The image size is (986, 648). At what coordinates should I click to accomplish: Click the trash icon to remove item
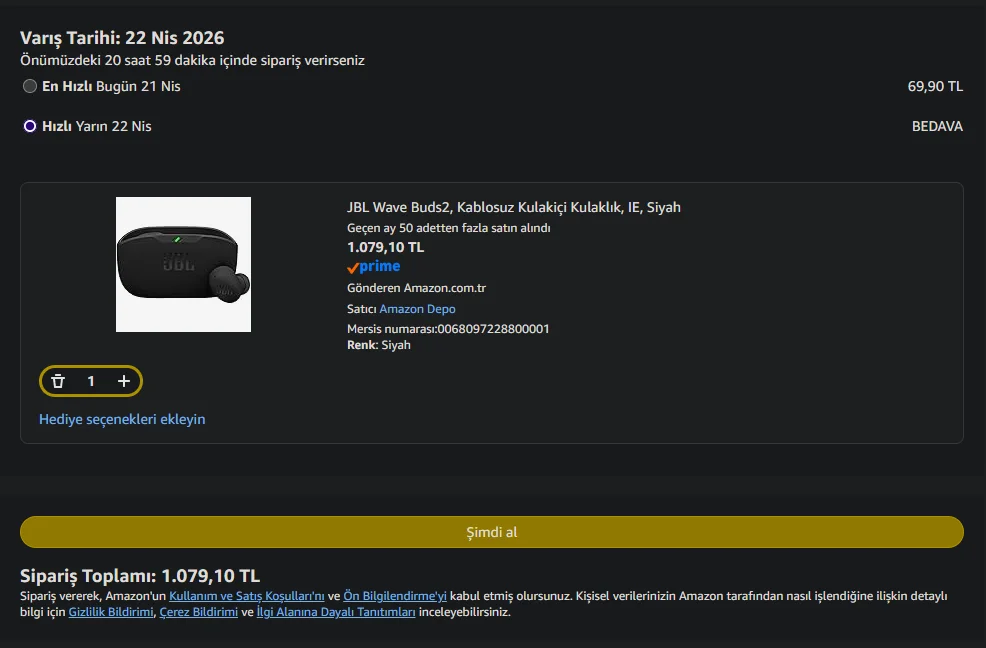coord(58,381)
